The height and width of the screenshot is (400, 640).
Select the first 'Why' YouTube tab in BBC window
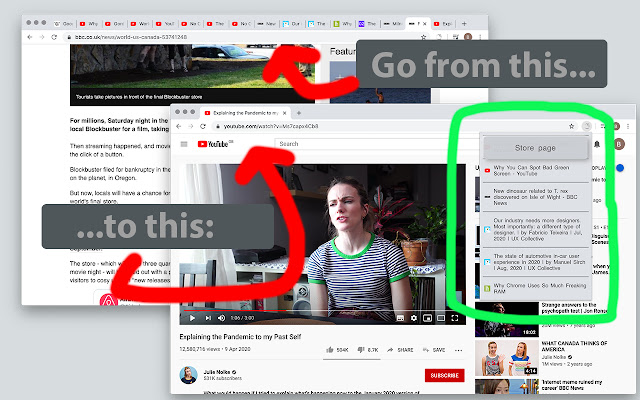tap(89, 24)
